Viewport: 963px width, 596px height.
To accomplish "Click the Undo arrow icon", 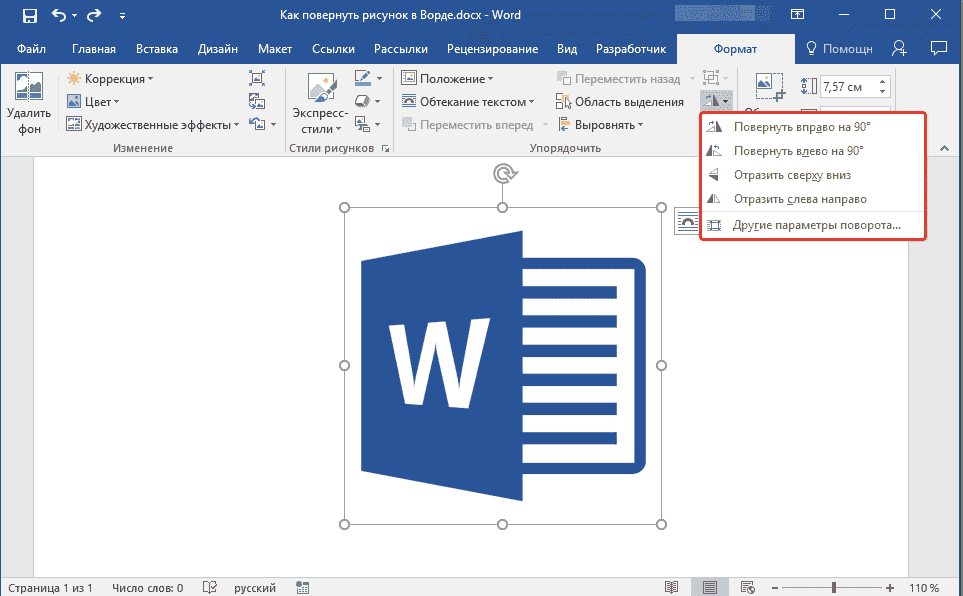I will point(59,16).
